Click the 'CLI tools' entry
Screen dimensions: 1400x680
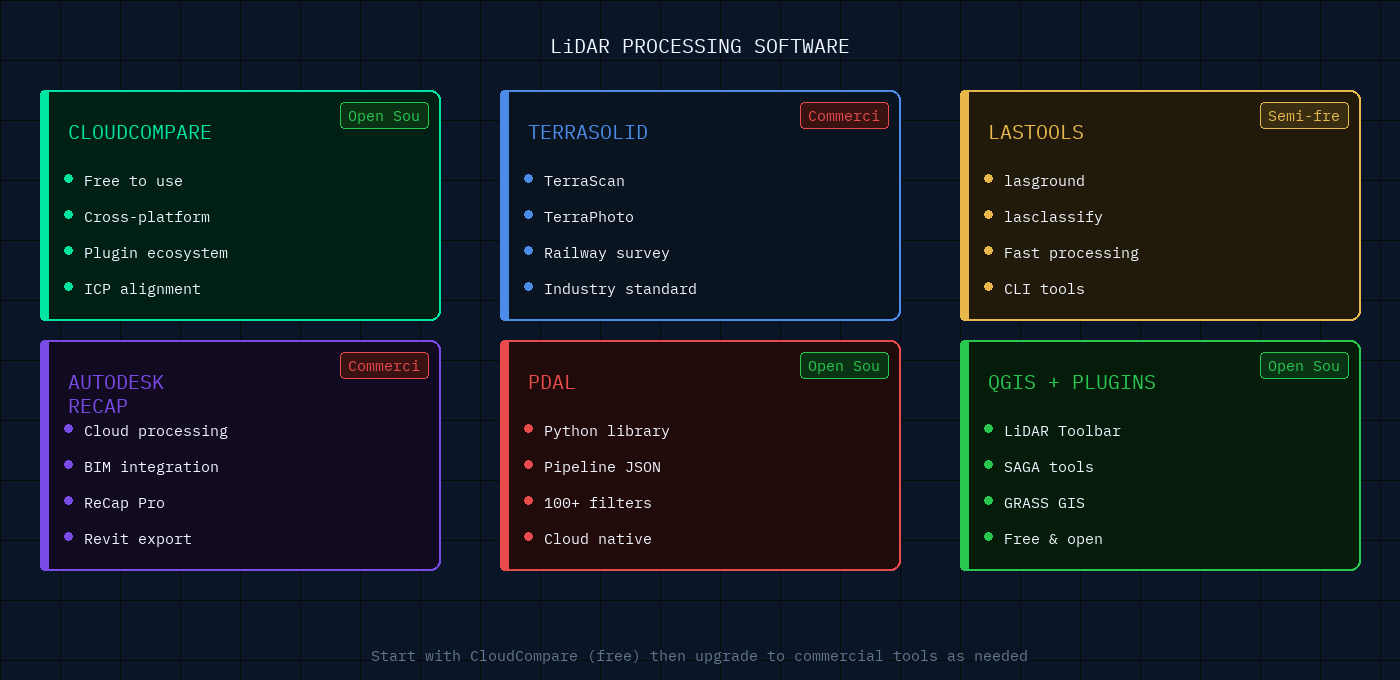tap(1044, 289)
